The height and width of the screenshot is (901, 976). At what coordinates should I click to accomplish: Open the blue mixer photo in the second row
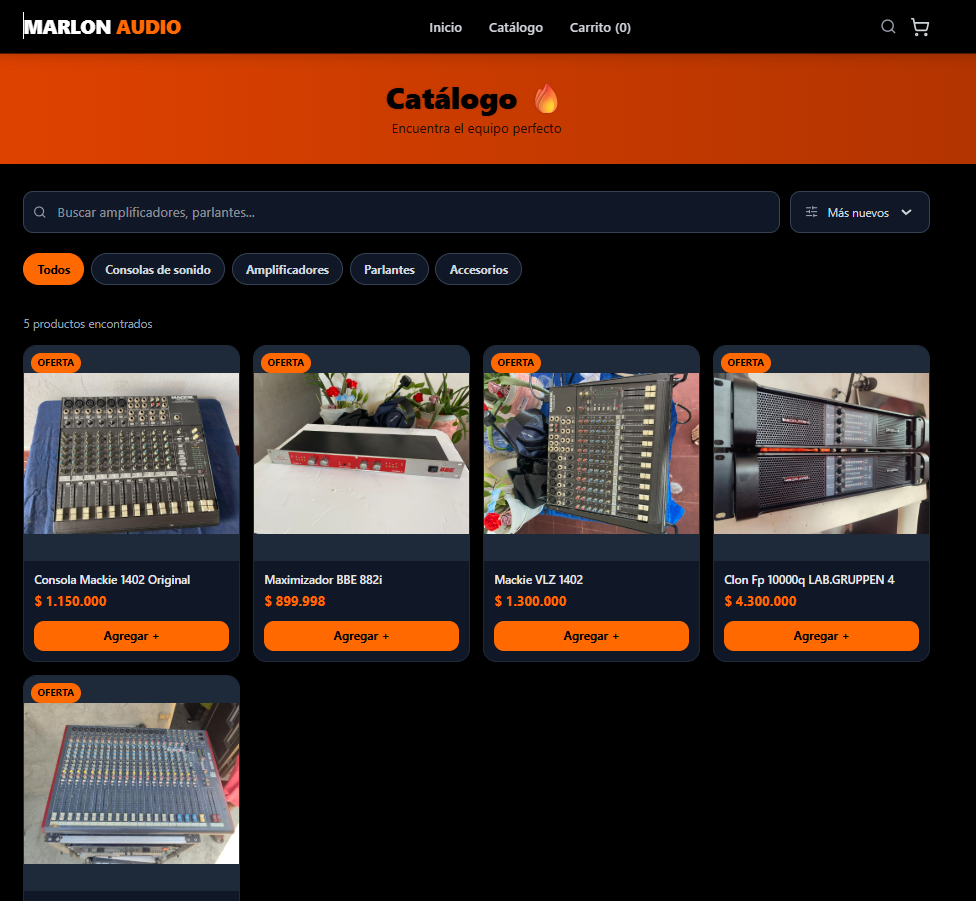click(131, 783)
